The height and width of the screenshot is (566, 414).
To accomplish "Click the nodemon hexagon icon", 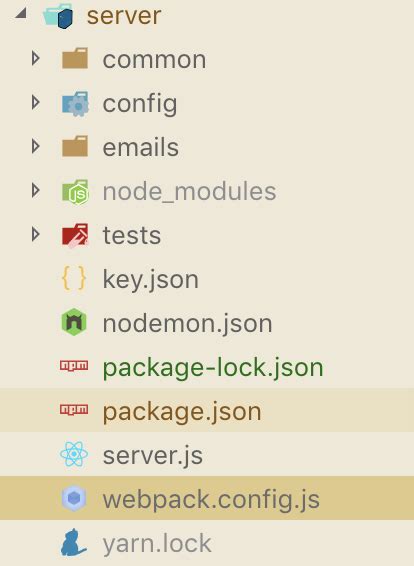I will [74, 322].
